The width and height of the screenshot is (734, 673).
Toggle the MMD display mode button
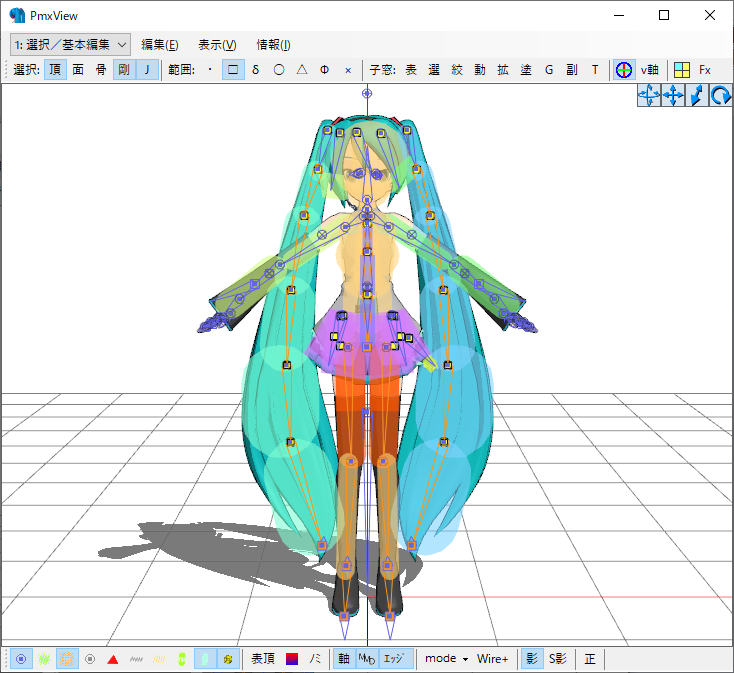(x=367, y=659)
